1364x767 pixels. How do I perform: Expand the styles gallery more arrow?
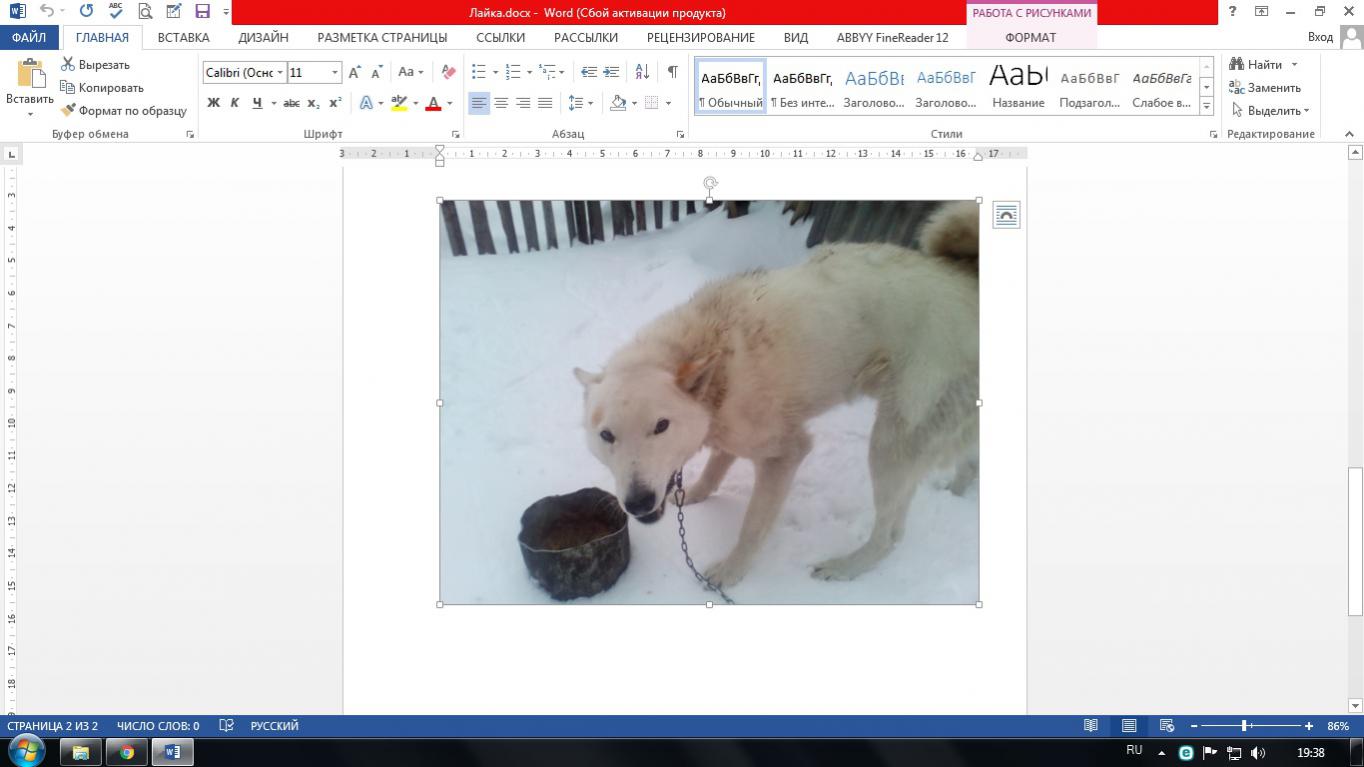click(x=1207, y=106)
